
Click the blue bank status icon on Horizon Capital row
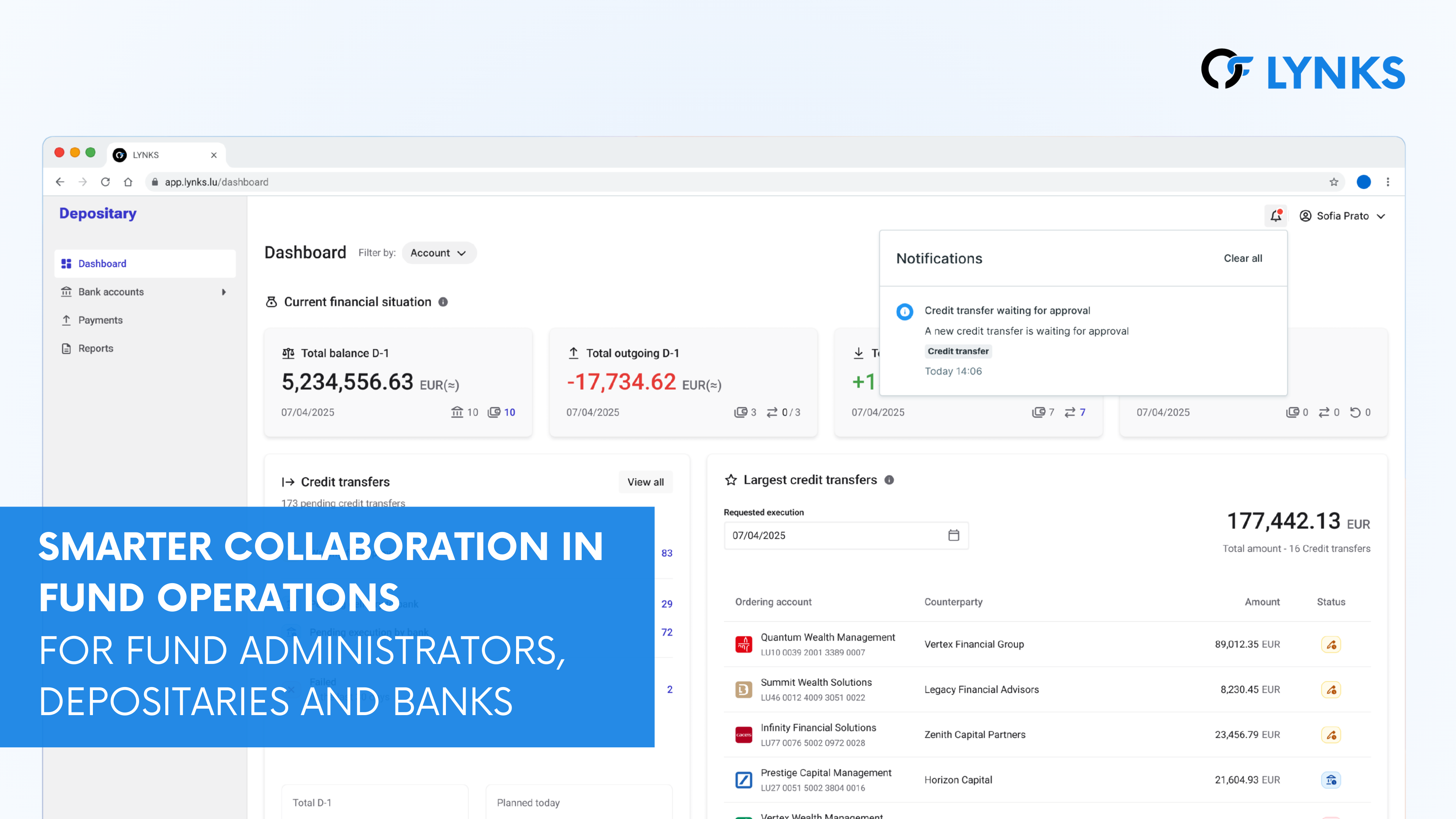pos(1331,780)
